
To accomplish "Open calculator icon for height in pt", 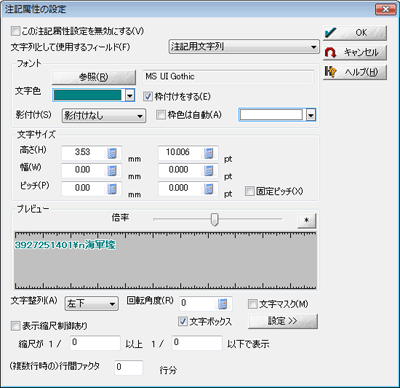I will (x=209, y=153).
